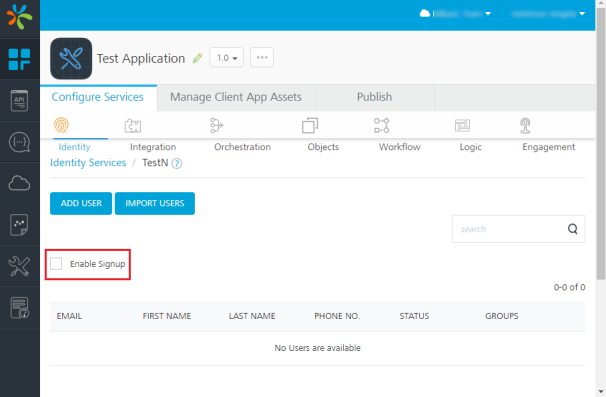Enable the Signup checkbox

[56, 264]
